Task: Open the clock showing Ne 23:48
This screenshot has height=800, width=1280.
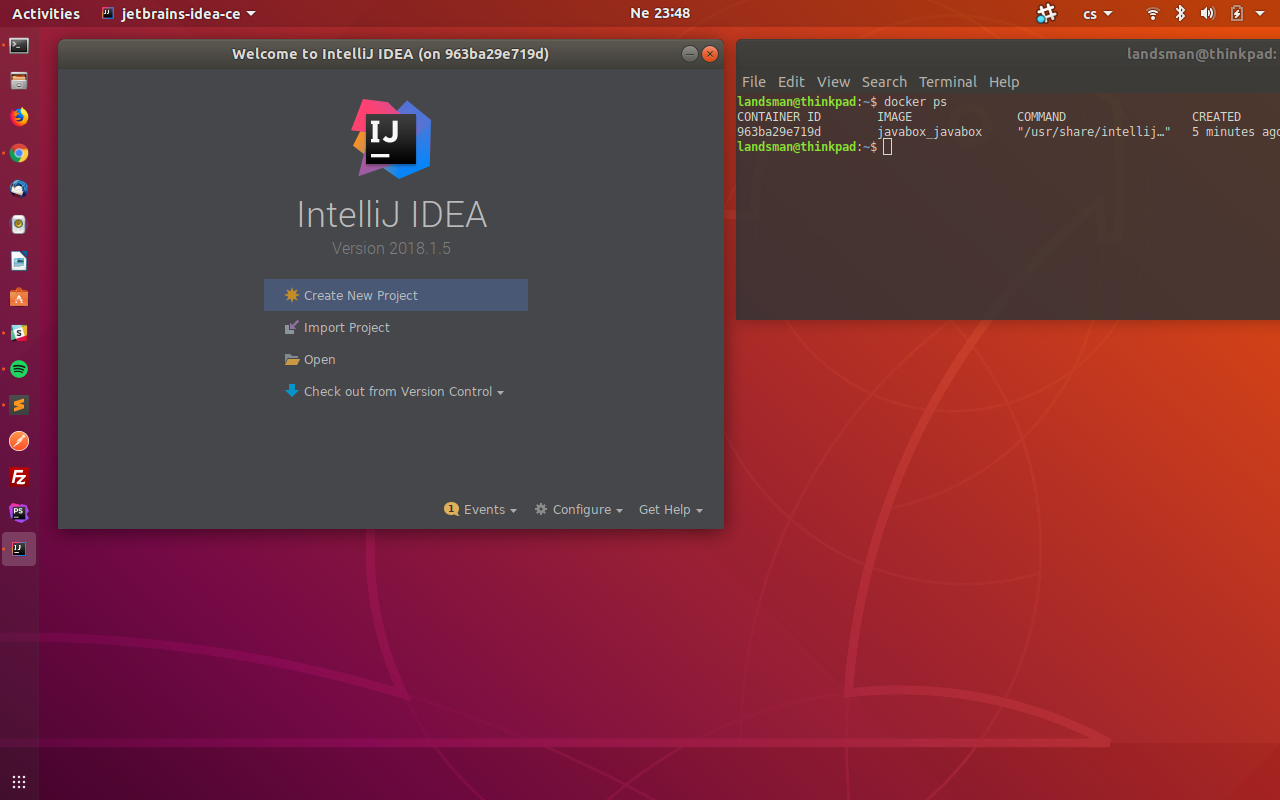Action: click(660, 13)
